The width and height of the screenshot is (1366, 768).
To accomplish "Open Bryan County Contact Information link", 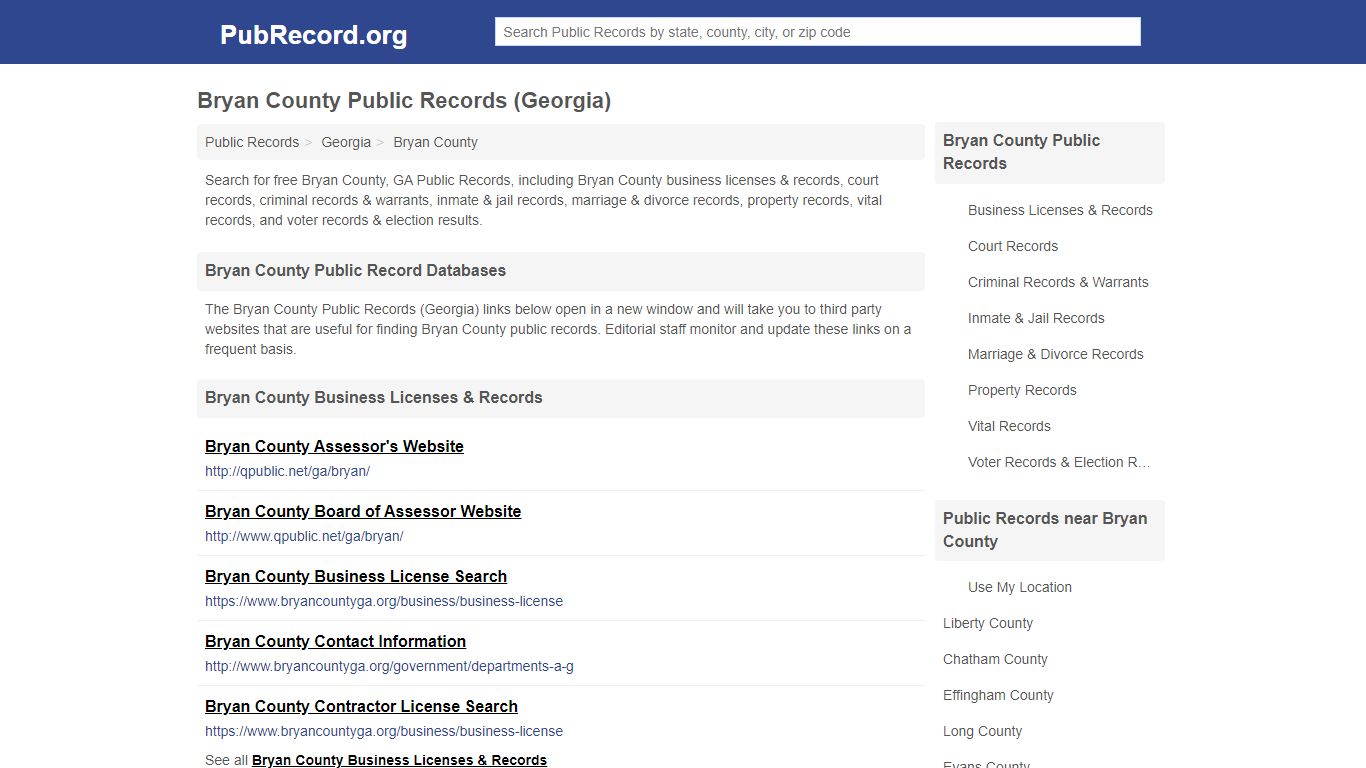I will pyautogui.click(x=335, y=641).
